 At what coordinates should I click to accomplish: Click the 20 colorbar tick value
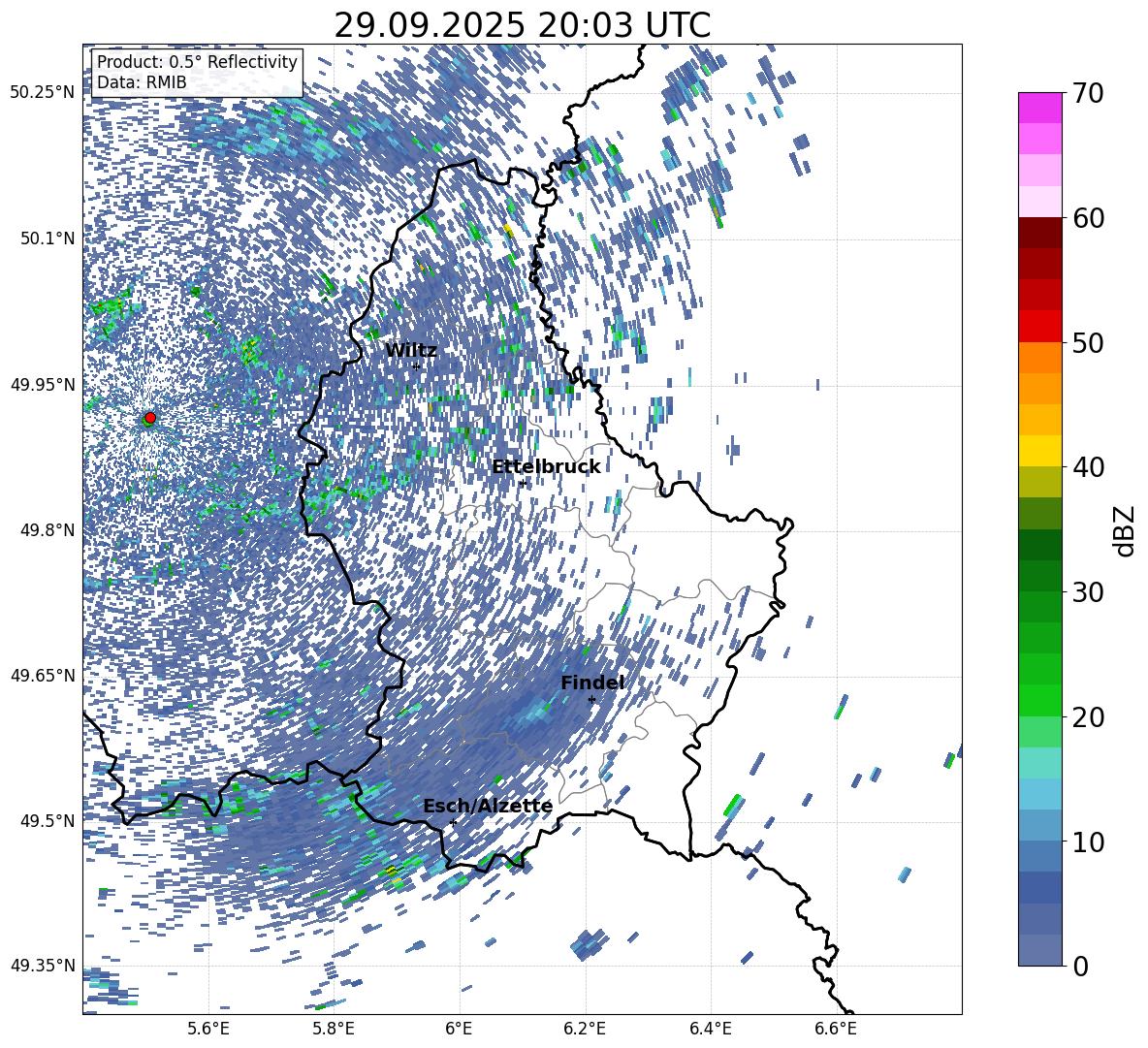coord(1087,716)
